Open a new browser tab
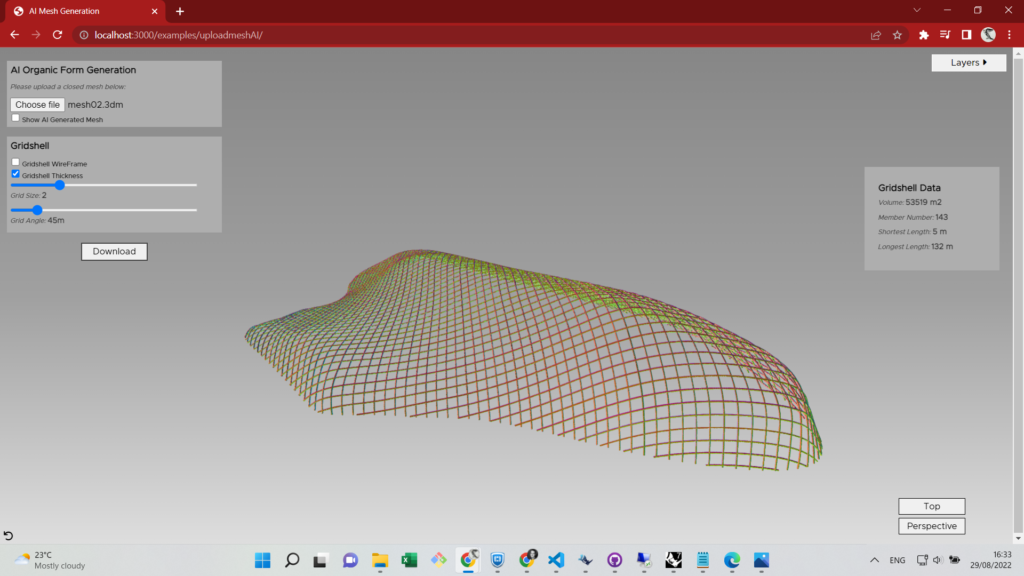1024x576 pixels. pos(180,11)
